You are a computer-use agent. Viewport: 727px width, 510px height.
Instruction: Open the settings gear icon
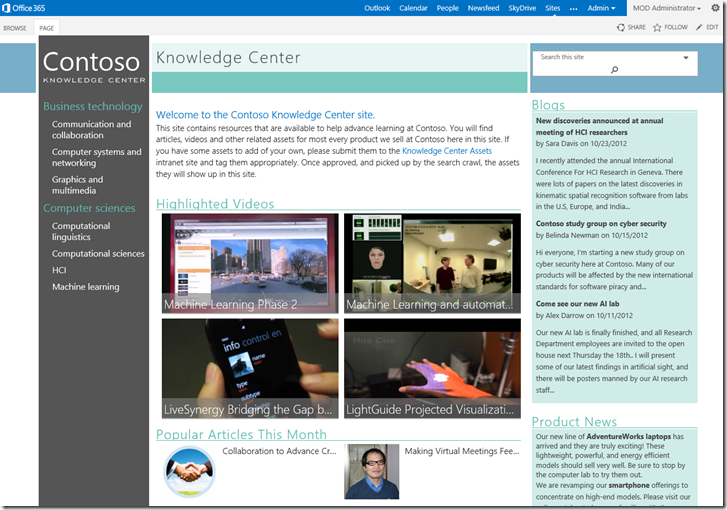click(715, 8)
